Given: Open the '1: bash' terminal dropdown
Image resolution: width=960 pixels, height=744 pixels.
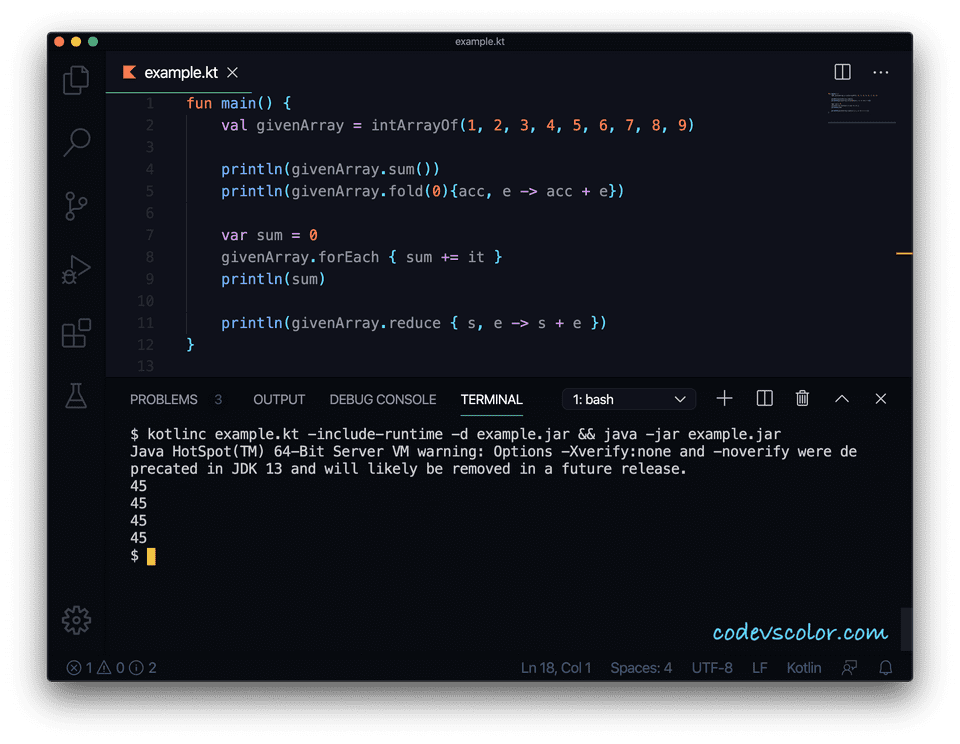Looking at the screenshot, I should tap(628, 398).
